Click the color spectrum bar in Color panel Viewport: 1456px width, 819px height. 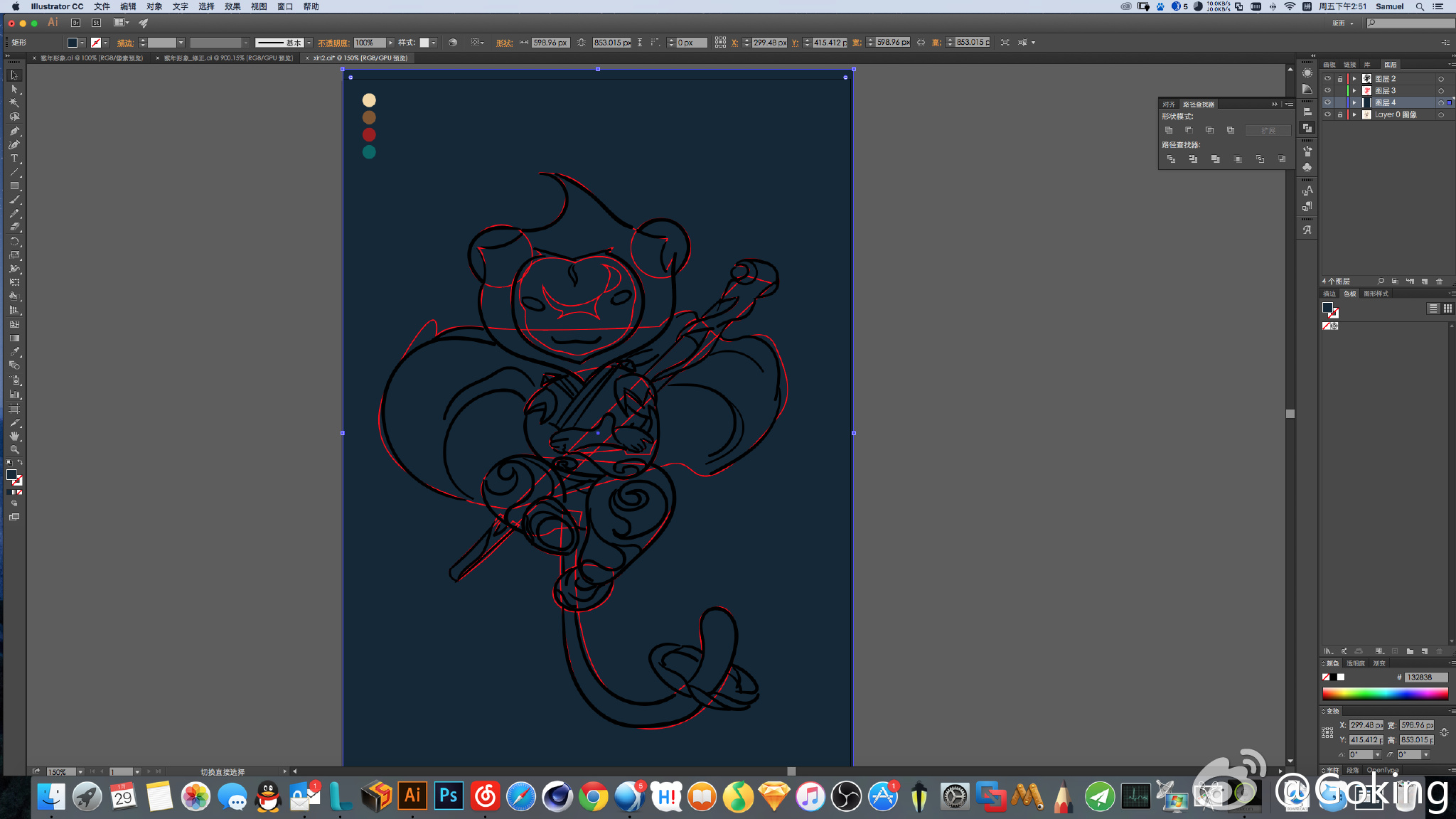point(1385,694)
